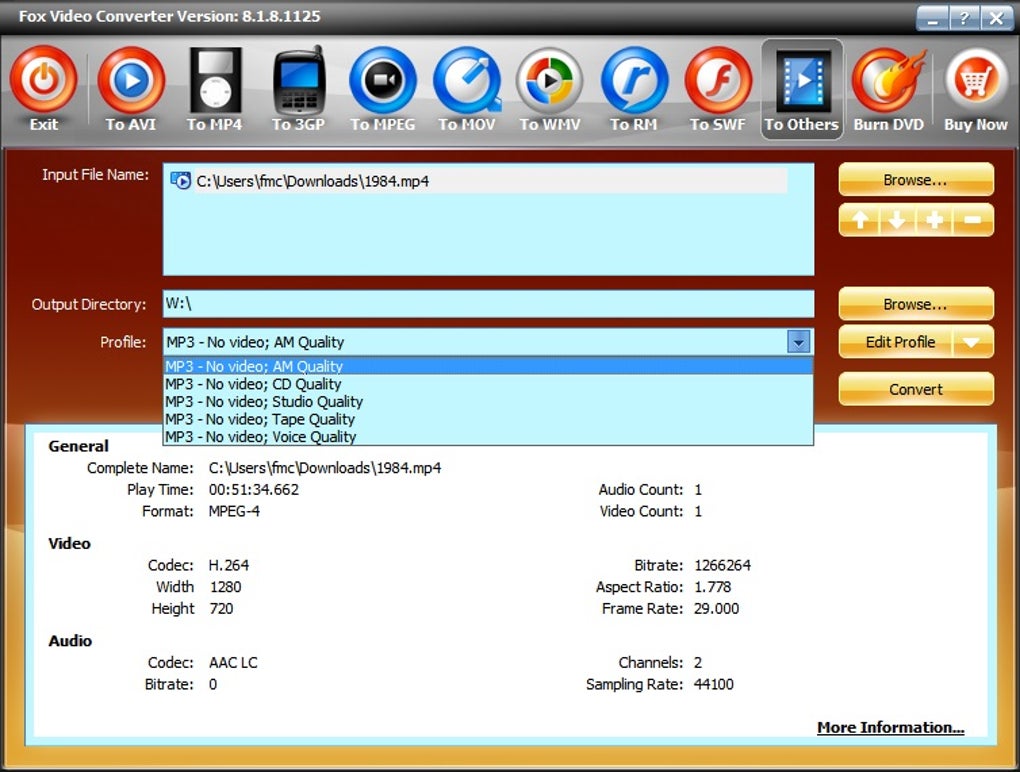Select the To 3GP phone icon
1020x772 pixels.
(x=299, y=80)
